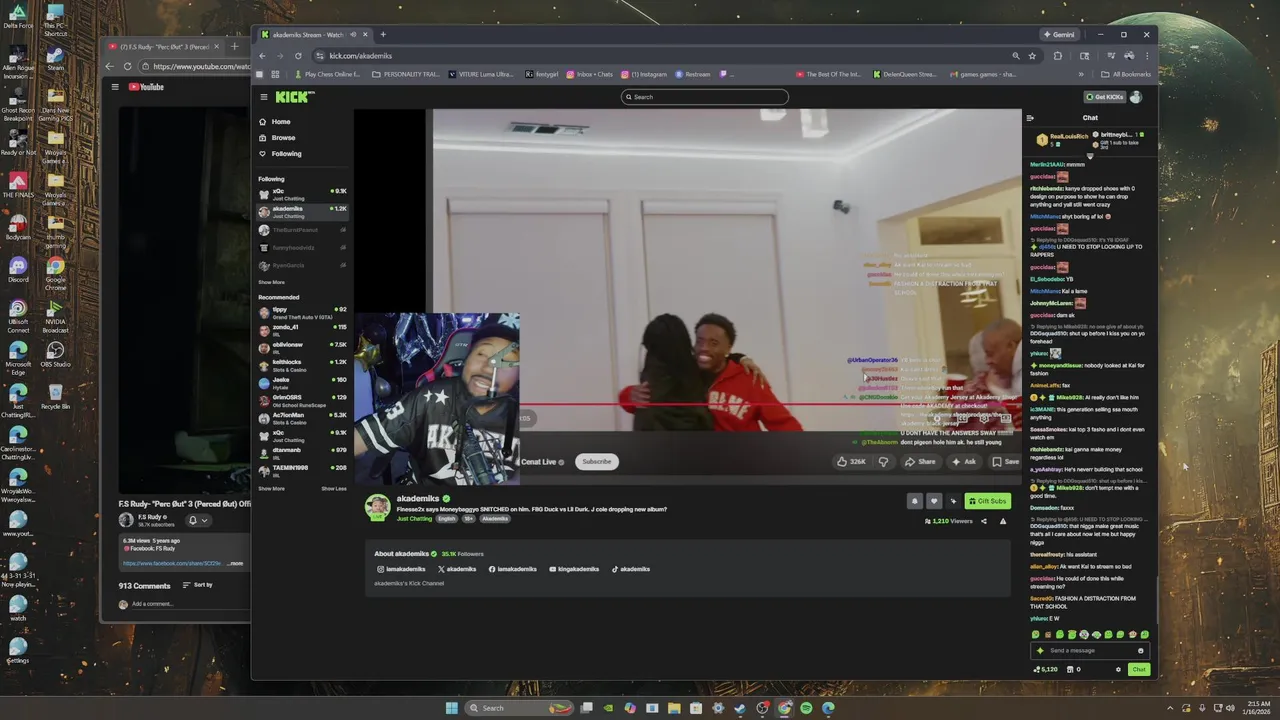Click the Share button under the video
This screenshot has width=1280, height=720.
tap(920, 462)
